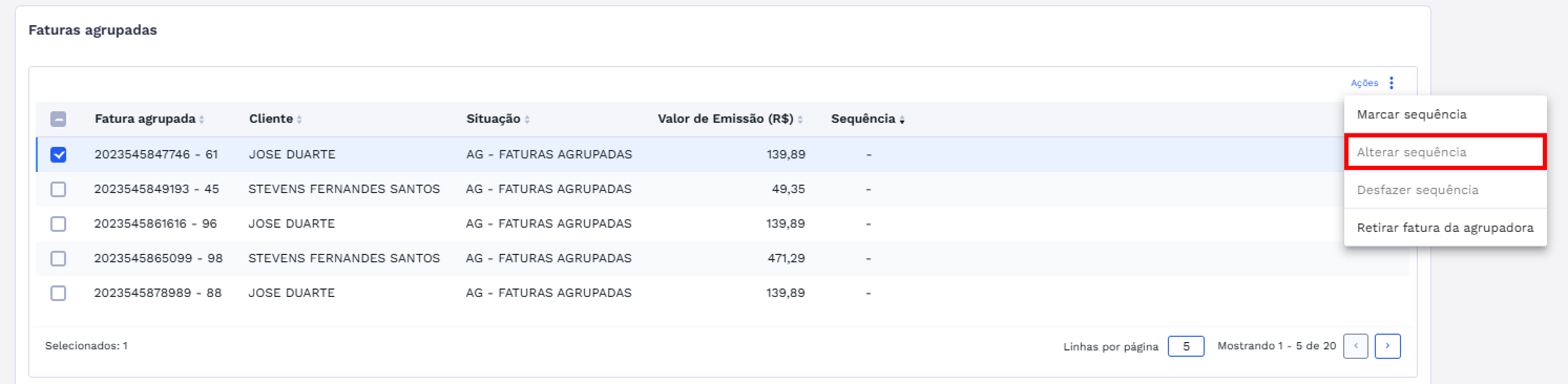Go to next page arrow
The height and width of the screenshot is (384, 1568).
1387,346
